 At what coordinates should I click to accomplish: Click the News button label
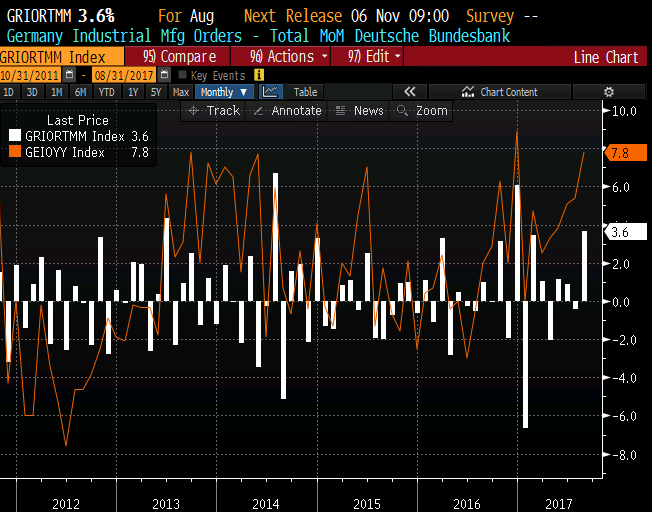pos(368,111)
